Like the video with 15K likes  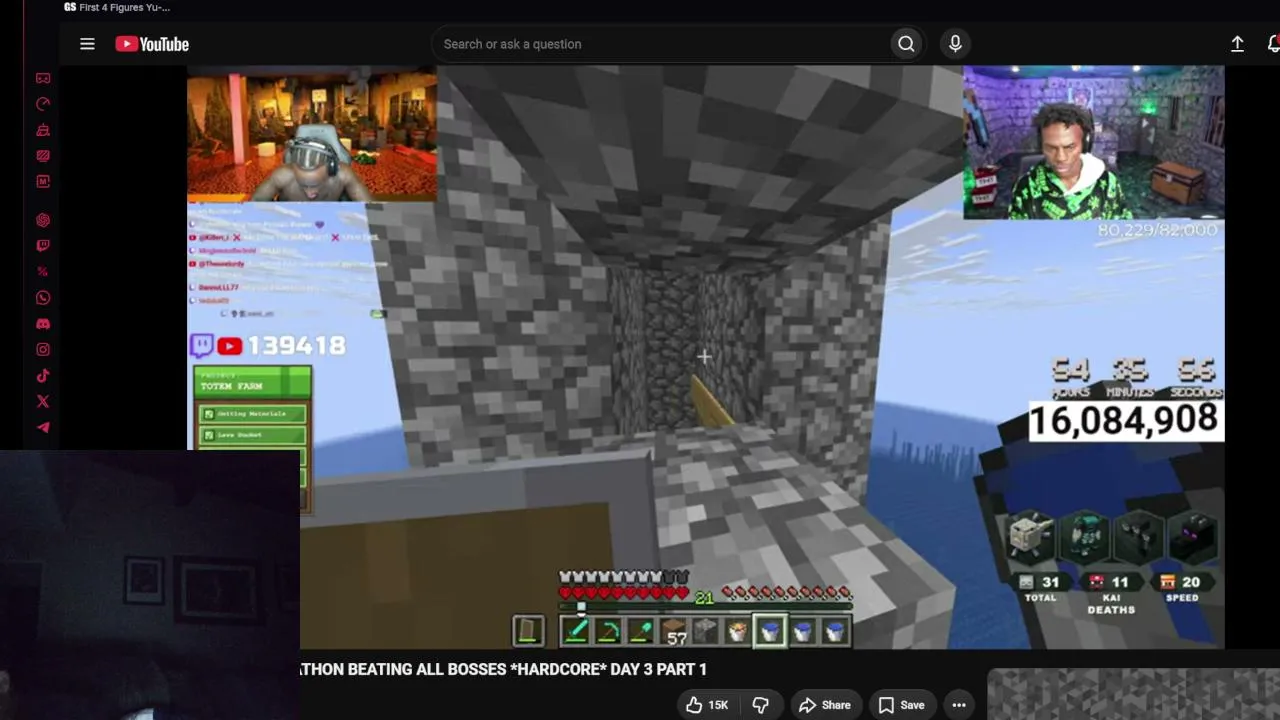pyautogui.click(x=706, y=705)
